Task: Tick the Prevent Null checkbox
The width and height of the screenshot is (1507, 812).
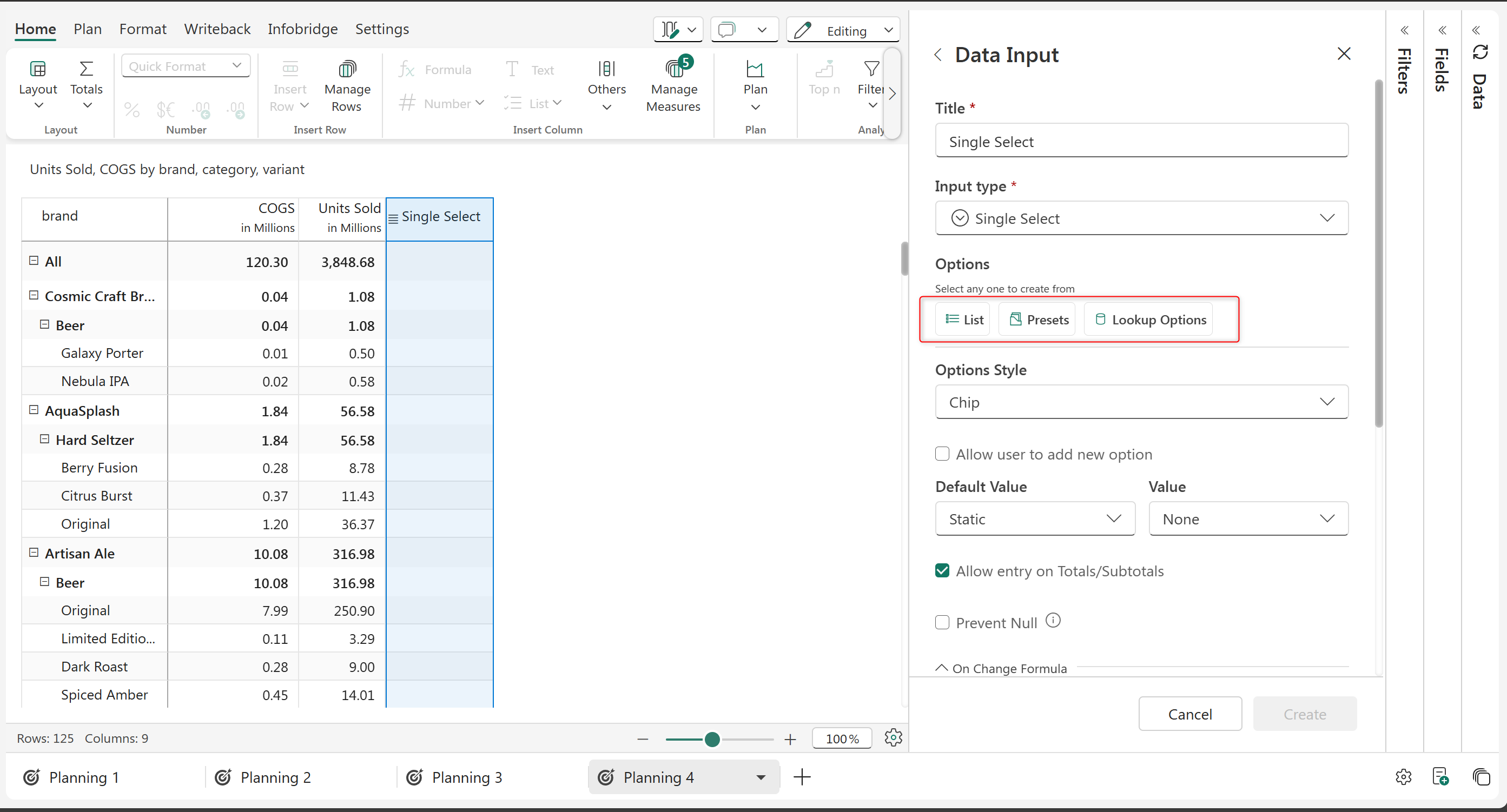Action: [942, 622]
